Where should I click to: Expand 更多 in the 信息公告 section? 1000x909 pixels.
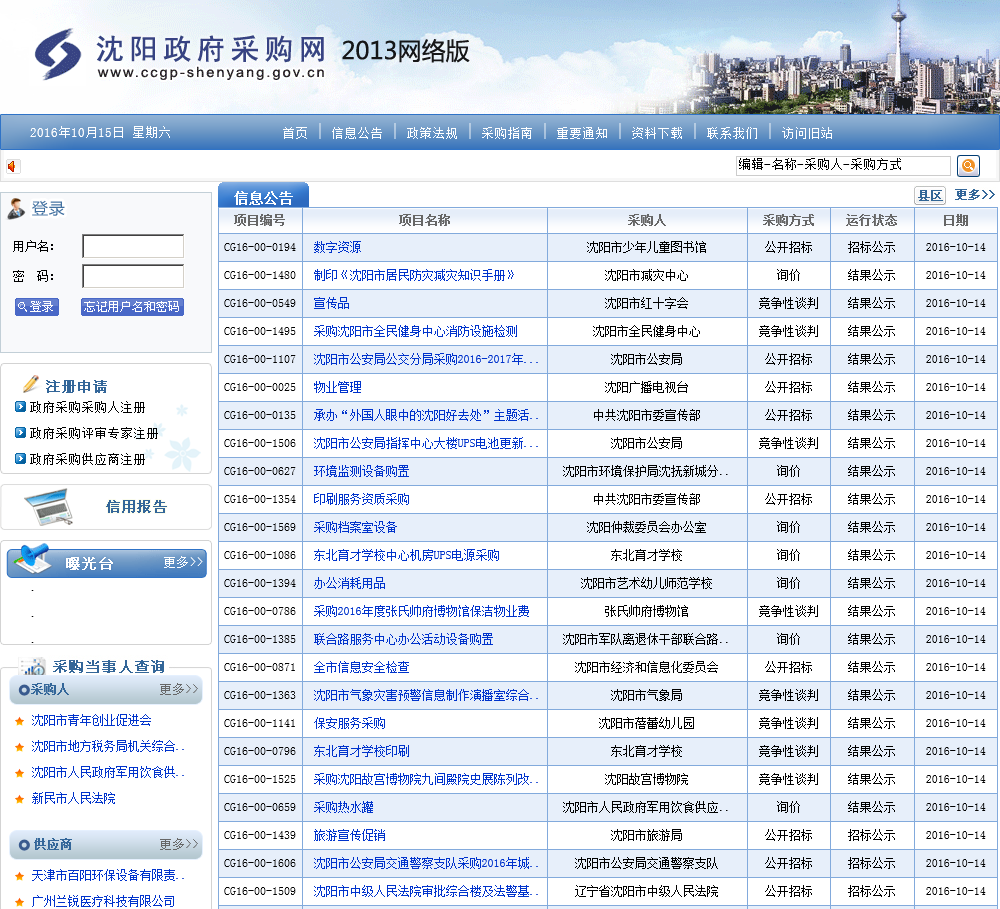[x=974, y=195]
